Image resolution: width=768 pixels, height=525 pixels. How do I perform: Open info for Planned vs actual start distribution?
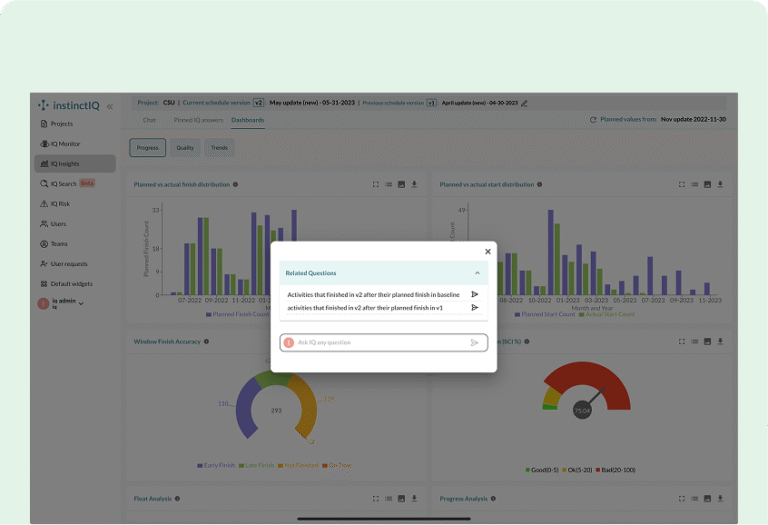(x=540, y=185)
